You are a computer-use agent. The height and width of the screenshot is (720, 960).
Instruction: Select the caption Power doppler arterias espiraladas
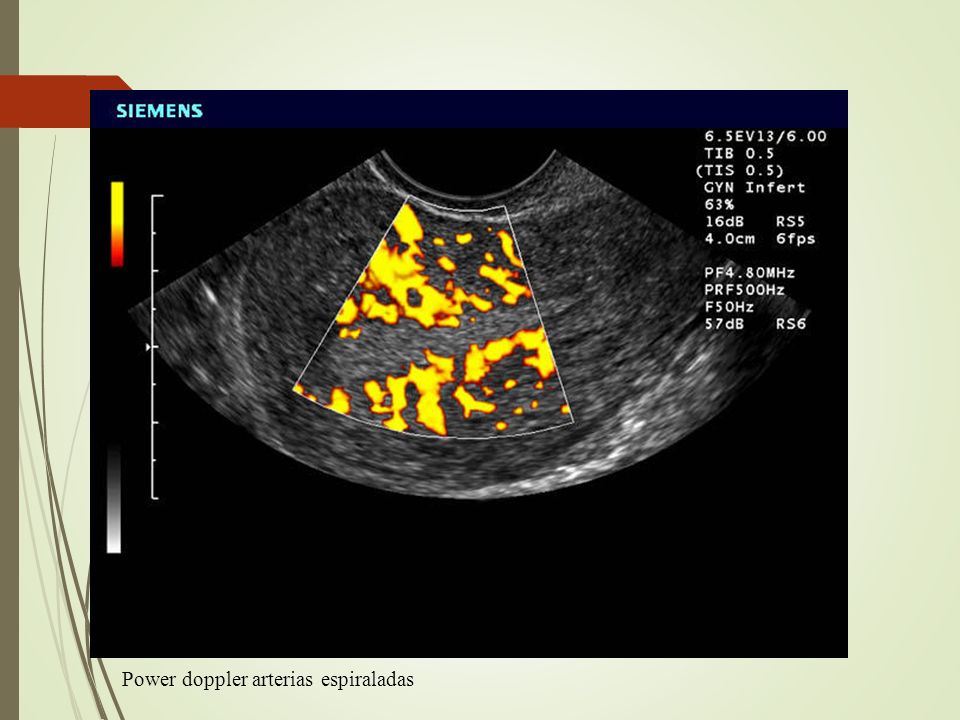[268, 679]
